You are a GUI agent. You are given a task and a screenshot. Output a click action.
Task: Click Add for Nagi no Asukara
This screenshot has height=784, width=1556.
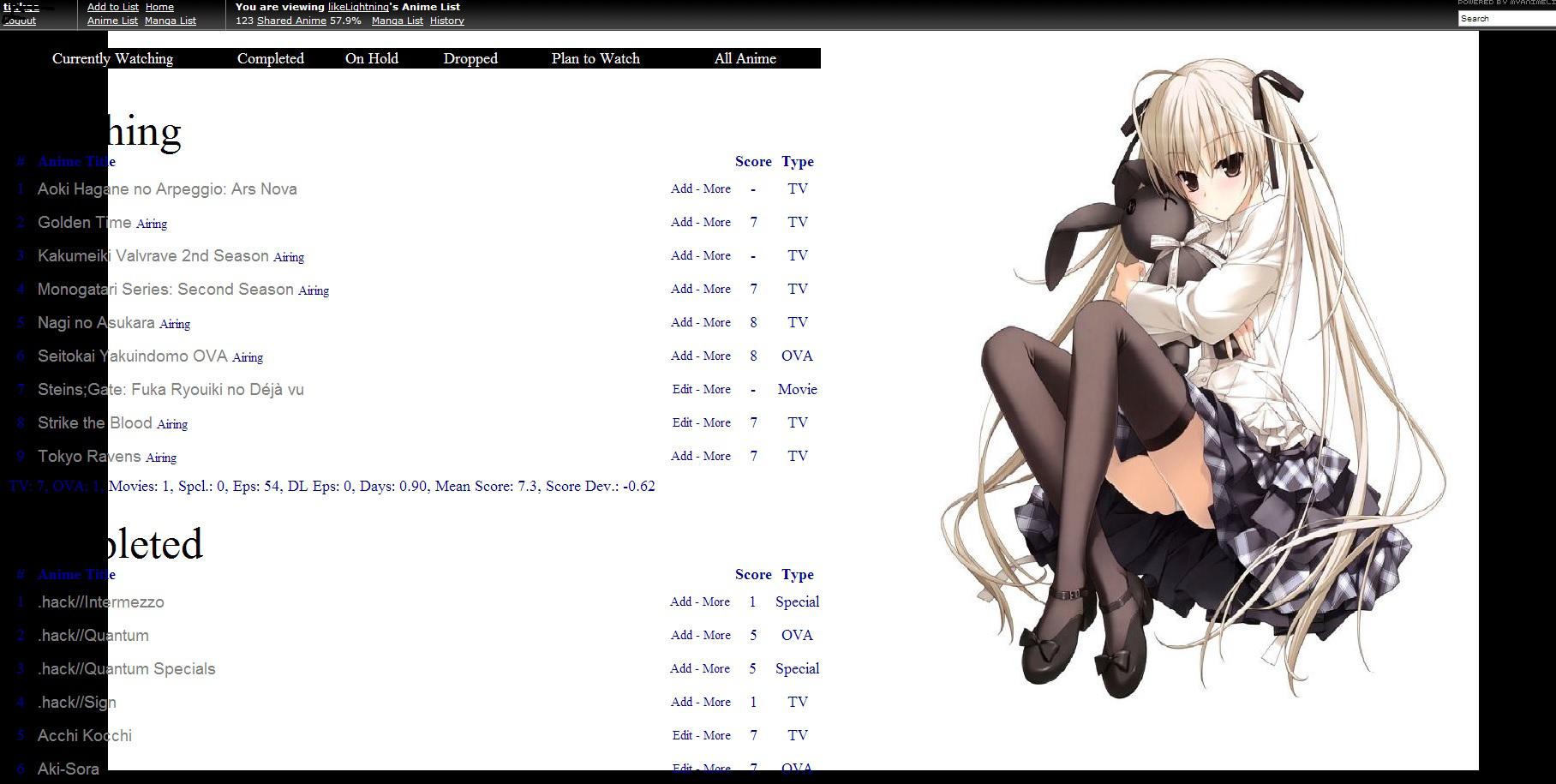point(682,322)
